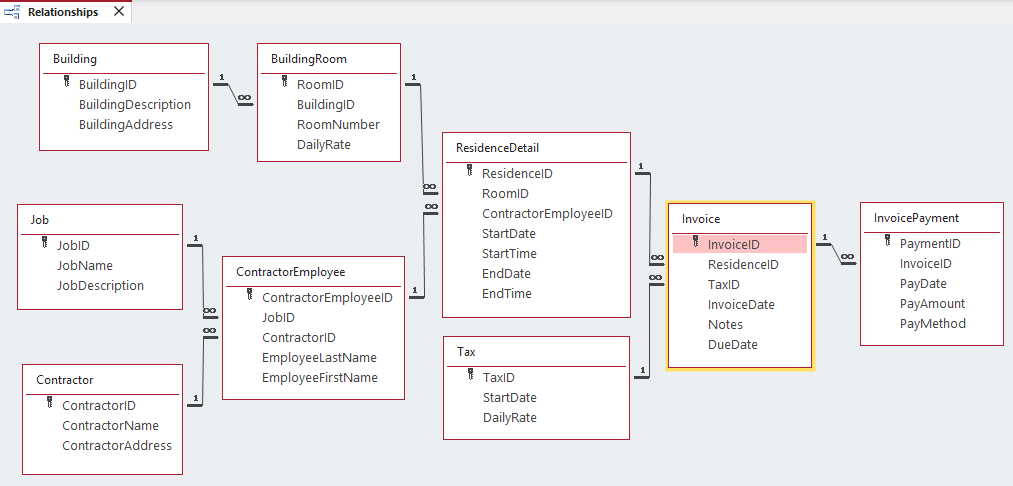Image resolution: width=1013 pixels, height=486 pixels.
Task: Select the EmployeeFirstName field
Action: point(320,378)
